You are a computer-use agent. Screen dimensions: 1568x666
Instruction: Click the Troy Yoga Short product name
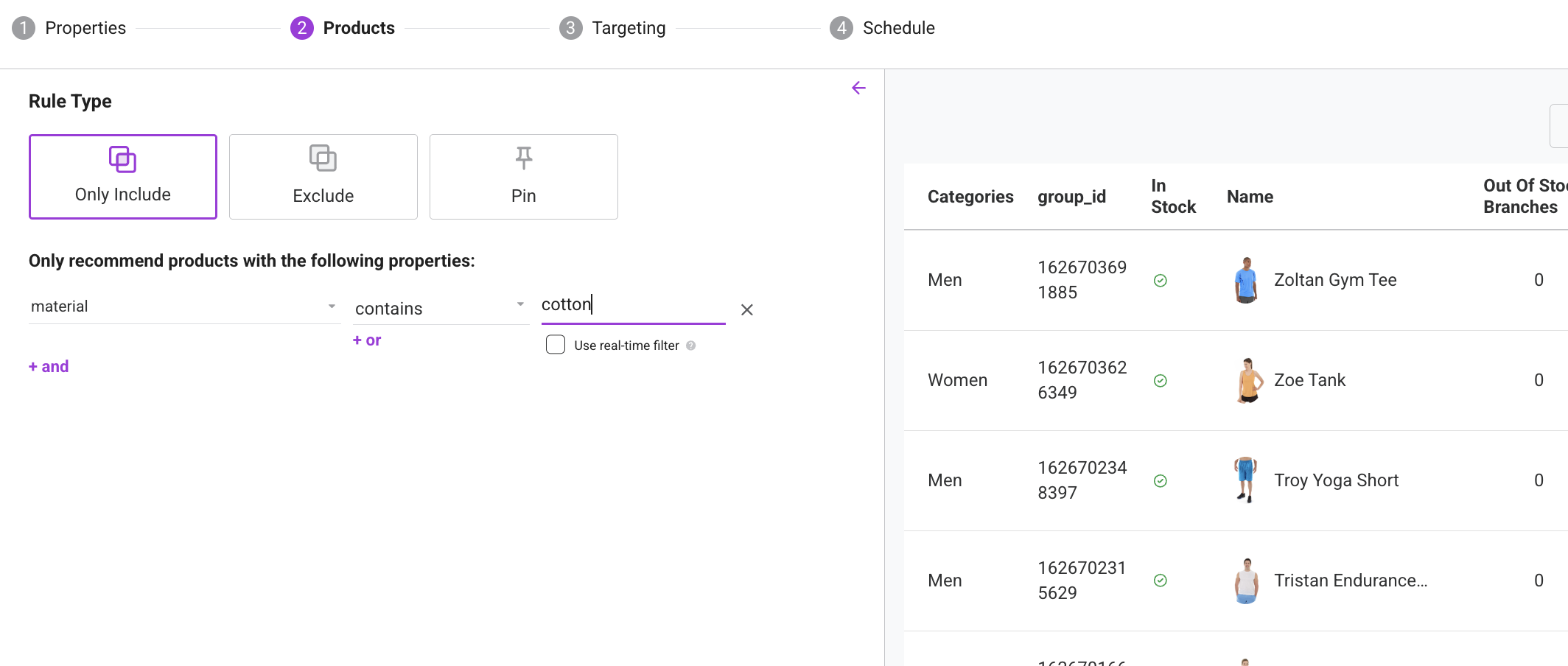(1336, 480)
